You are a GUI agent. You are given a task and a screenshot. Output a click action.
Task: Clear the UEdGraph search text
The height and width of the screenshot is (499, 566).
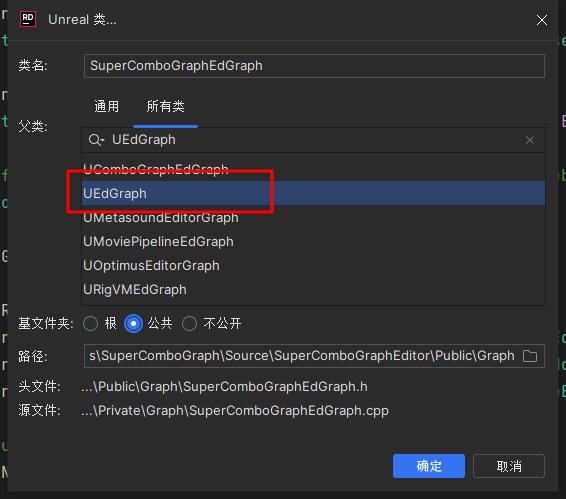[530, 140]
